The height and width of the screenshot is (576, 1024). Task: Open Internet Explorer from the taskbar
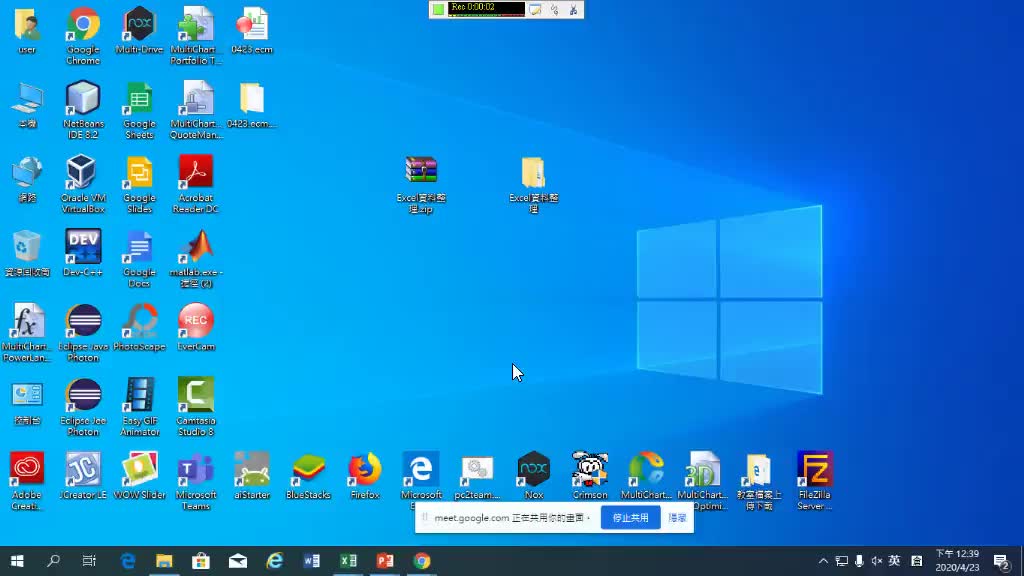[274, 561]
